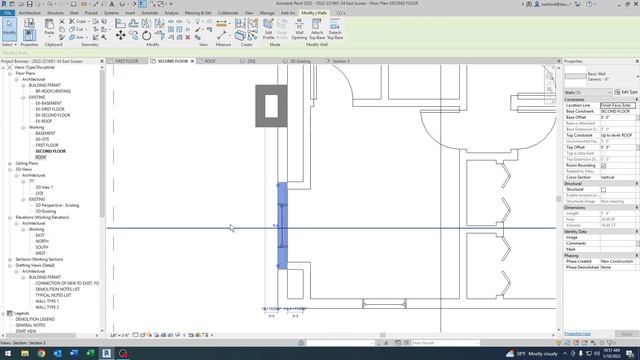Click the Align tool

pos(120,23)
